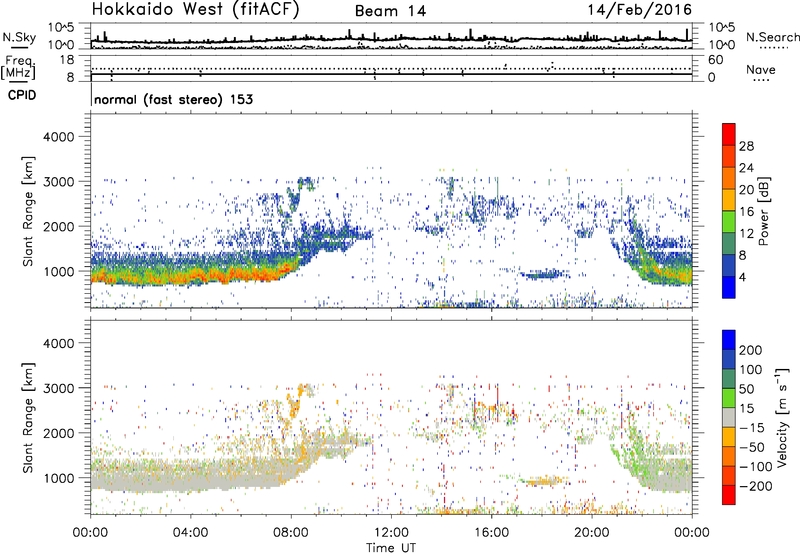Click the −200 label on Velocity colorbar

point(756,486)
